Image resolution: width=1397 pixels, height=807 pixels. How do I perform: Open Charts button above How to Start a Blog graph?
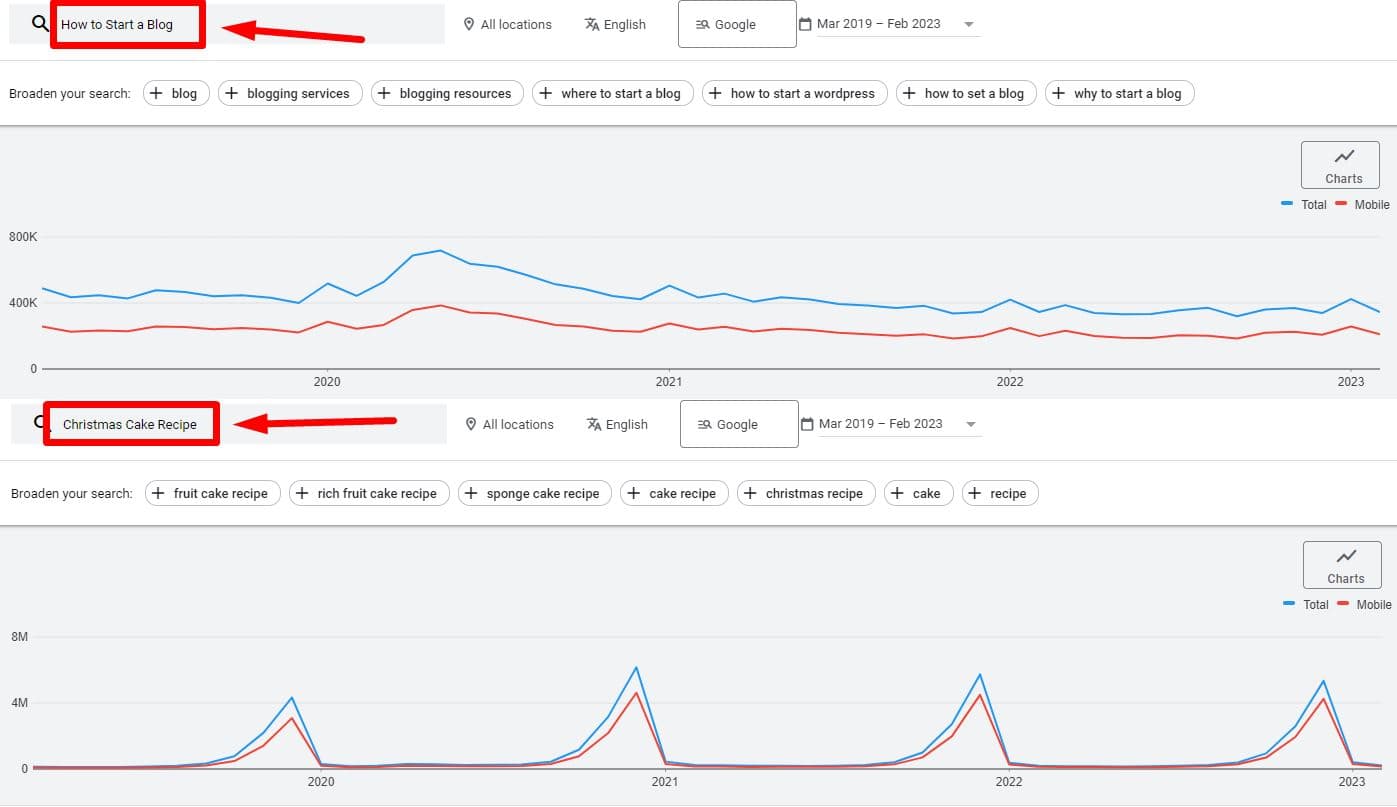pos(1340,165)
